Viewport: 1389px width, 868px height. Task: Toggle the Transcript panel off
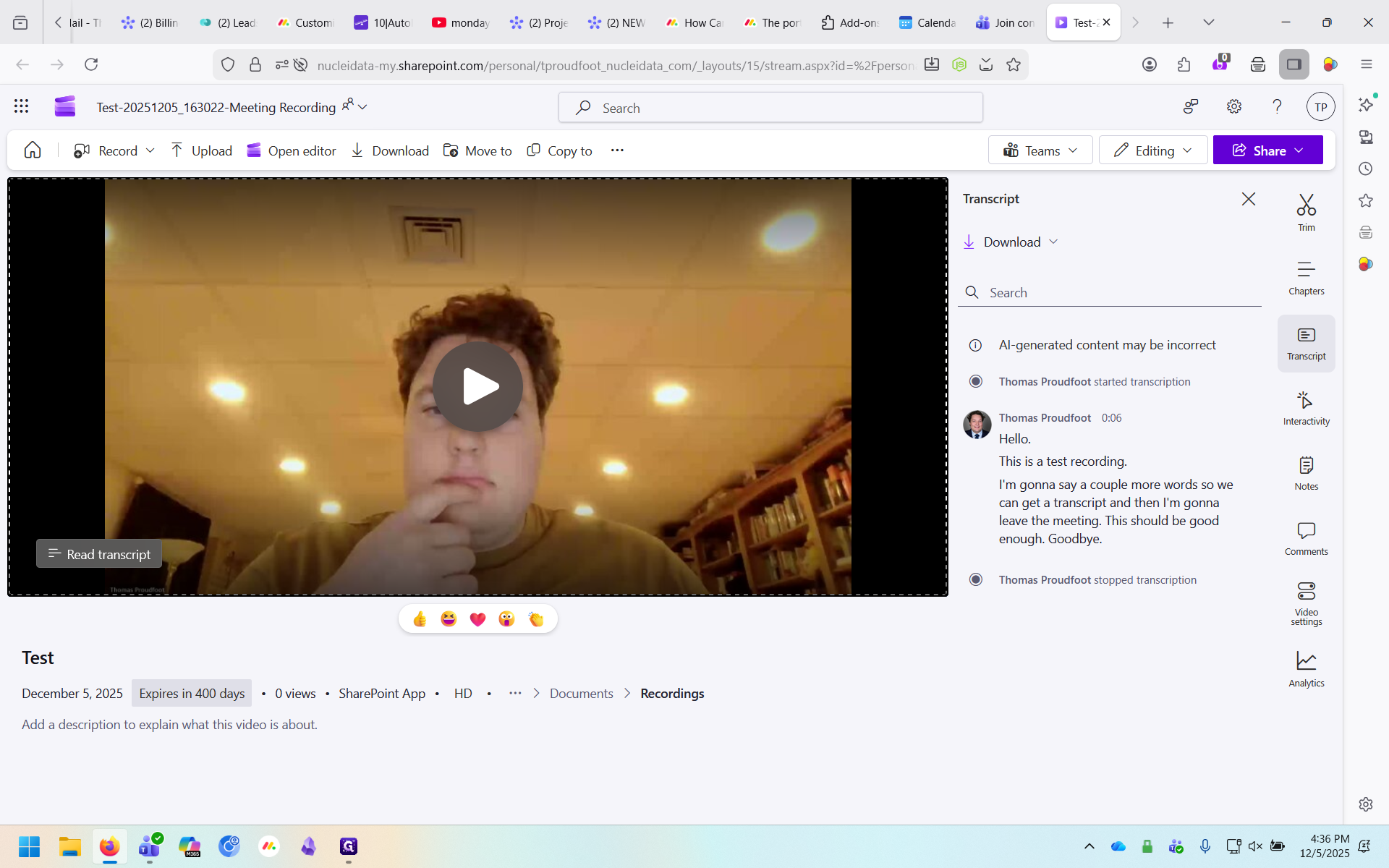pyautogui.click(x=1306, y=343)
